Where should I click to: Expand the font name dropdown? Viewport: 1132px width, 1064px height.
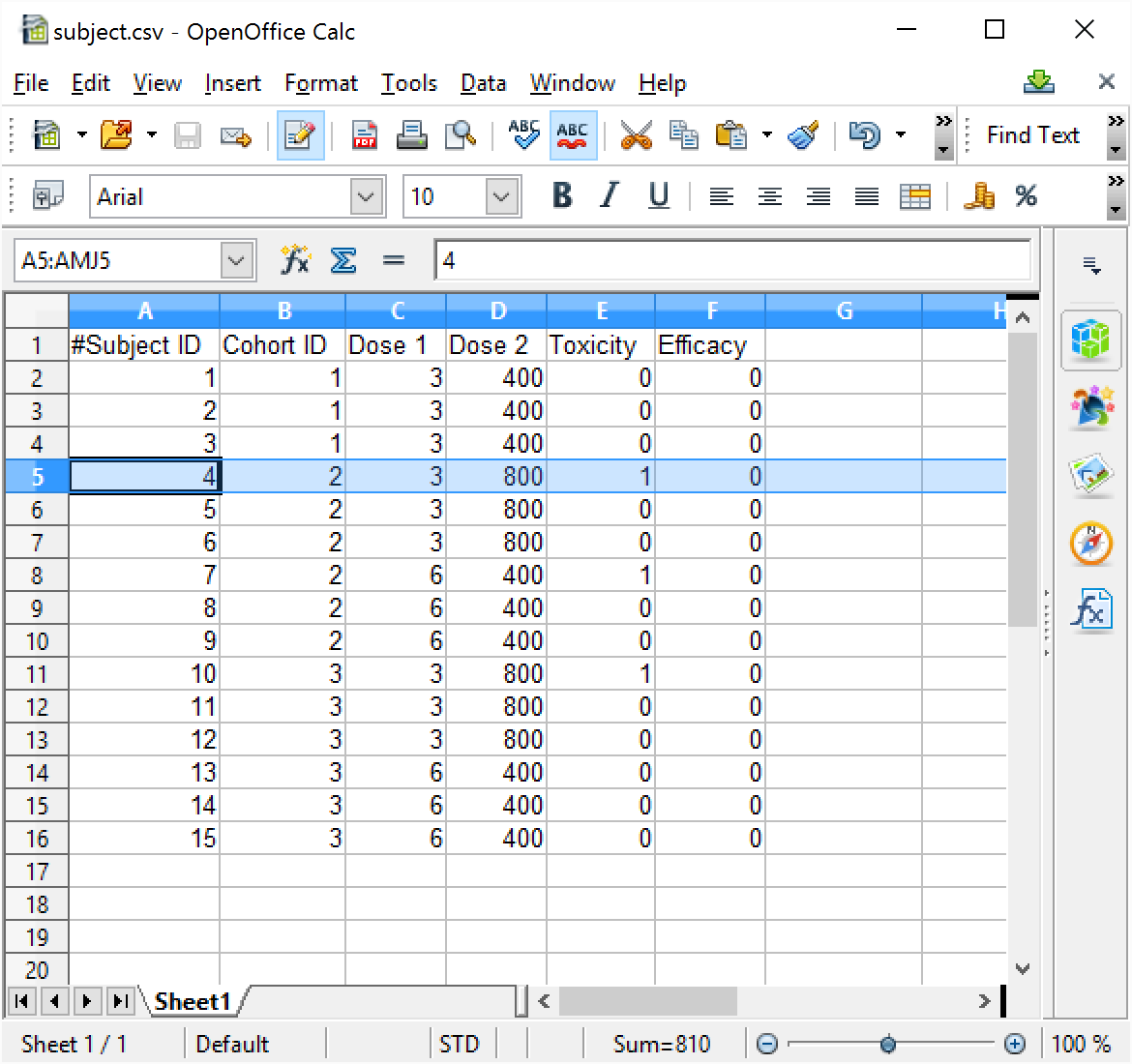click(366, 197)
